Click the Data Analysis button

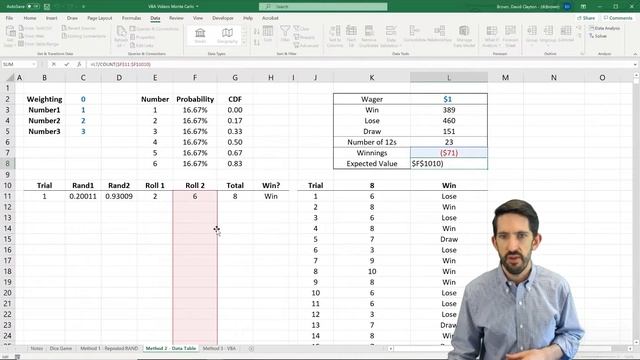point(604,28)
